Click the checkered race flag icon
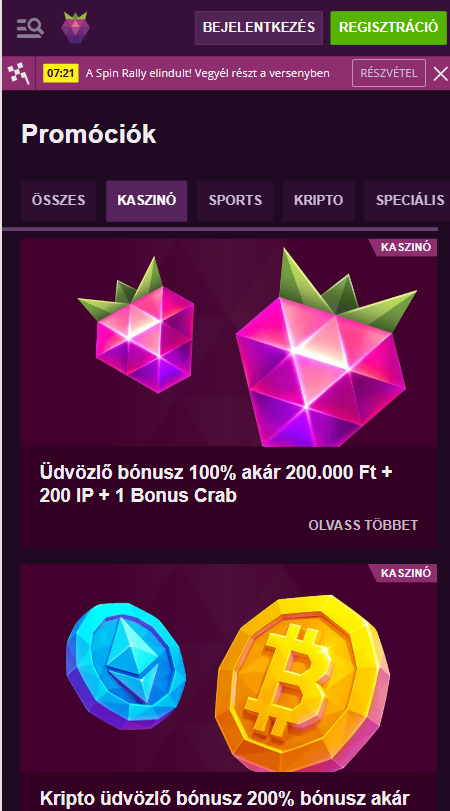This screenshot has height=811, width=450. (x=19, y=73)
